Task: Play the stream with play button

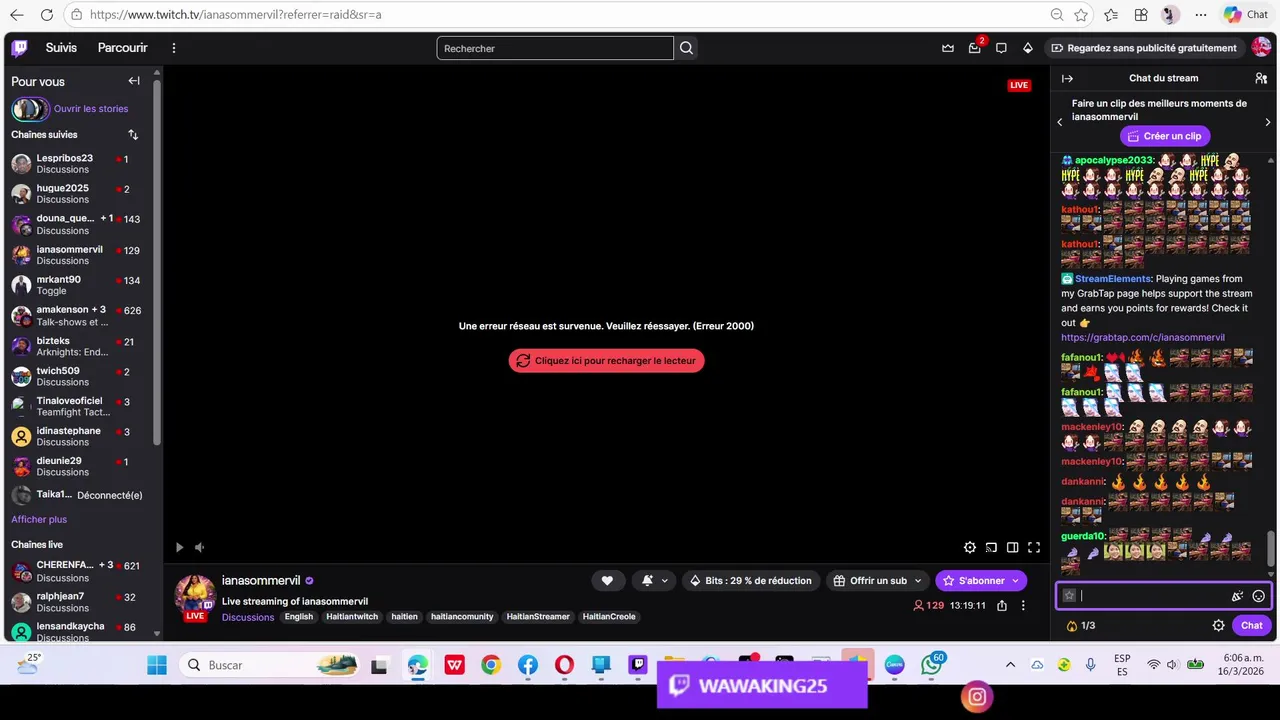Action: (x=179, y=547)
